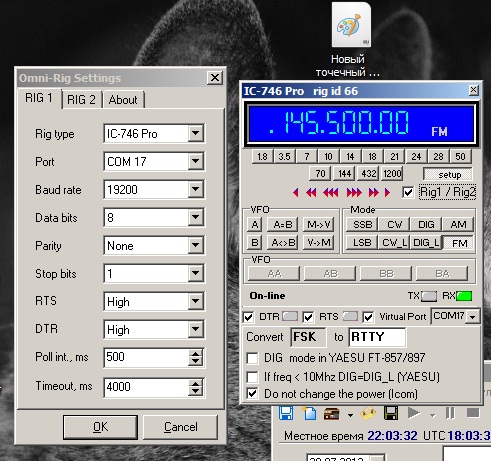Open the Parity dropdown
The image size is (491, 461).
(x=196, y=245)
